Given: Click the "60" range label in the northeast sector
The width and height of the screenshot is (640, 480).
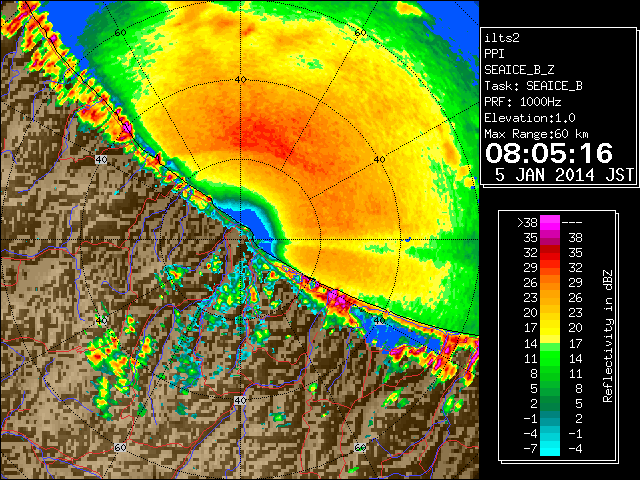Looking at the screenshot, I should point(360,33).
